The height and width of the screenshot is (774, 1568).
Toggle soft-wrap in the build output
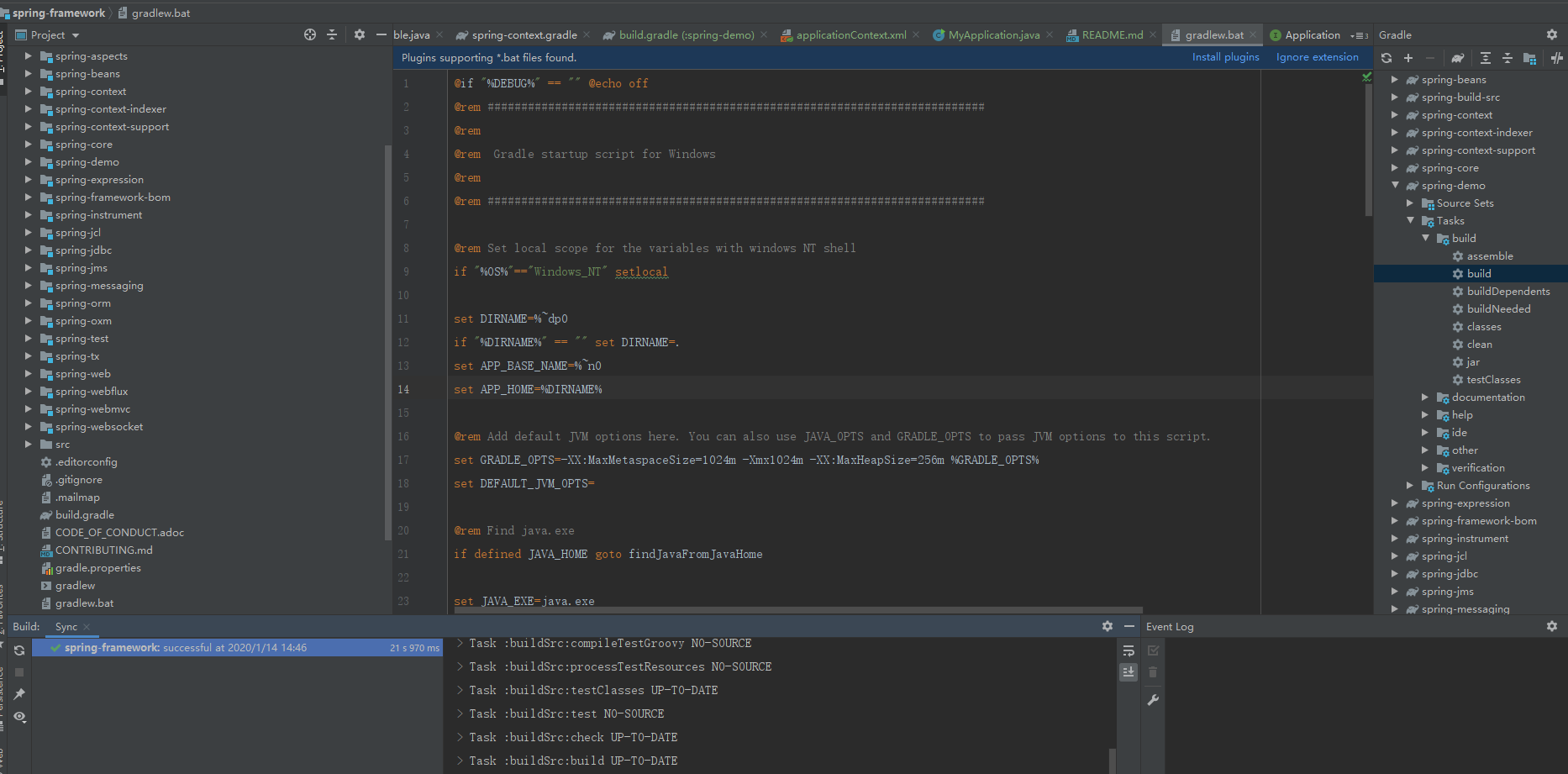click(x=1129, y=650)
